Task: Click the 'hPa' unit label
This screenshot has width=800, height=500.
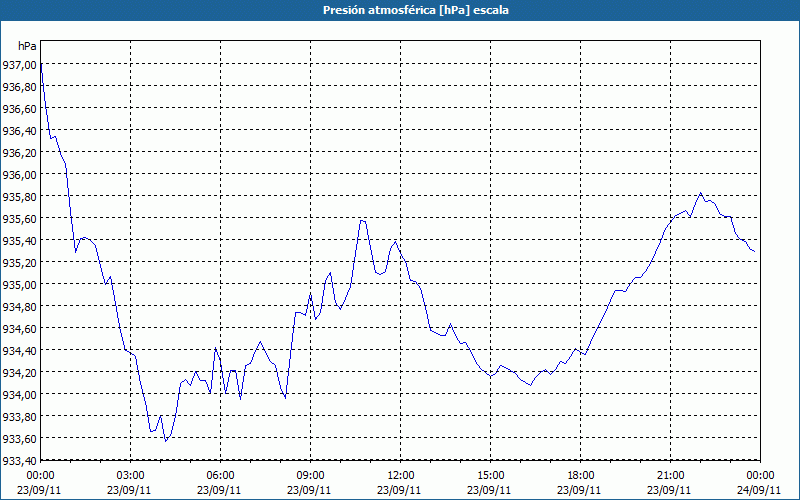Action: pyautogui.click(x=27, y=46)
